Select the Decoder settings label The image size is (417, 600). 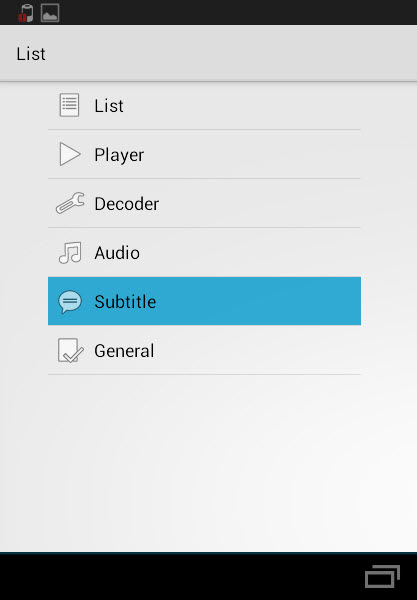[127, 204]
